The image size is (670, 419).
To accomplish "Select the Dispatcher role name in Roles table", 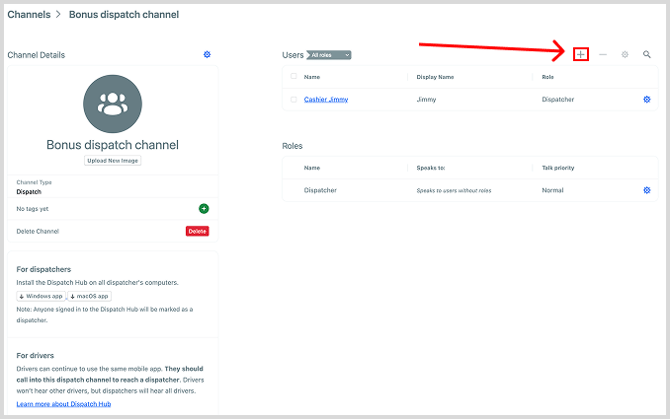I will tap(320, 190).
